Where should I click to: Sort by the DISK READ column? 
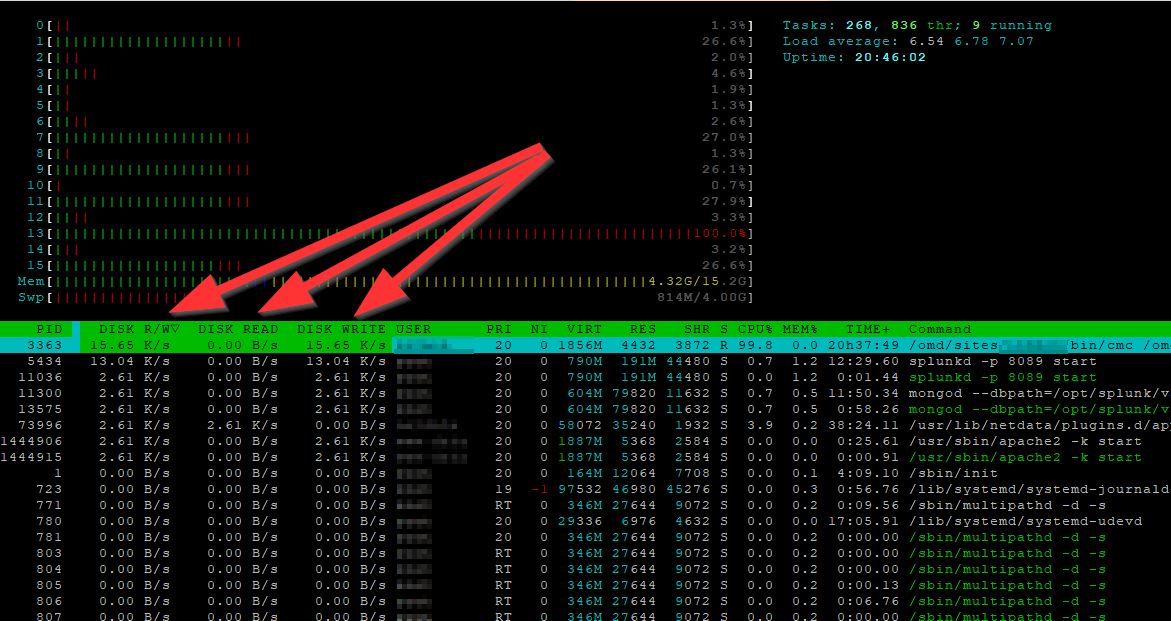238,329
